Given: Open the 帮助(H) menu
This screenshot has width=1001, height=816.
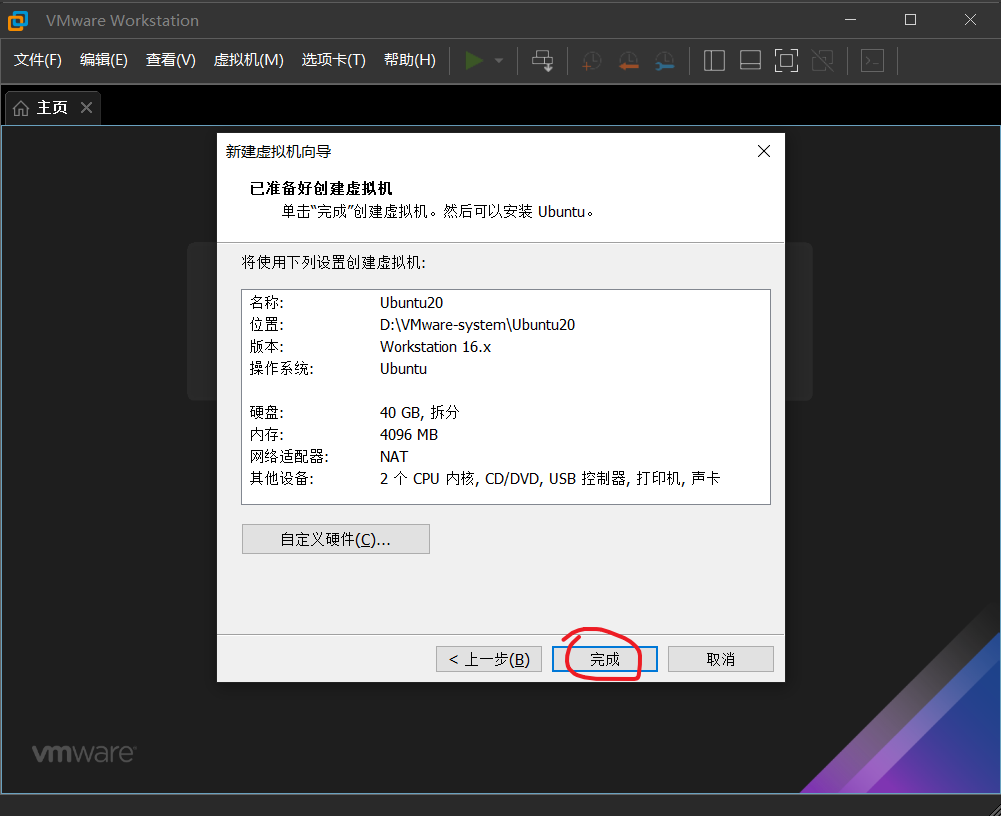Looking at the screenshot, I should click(x=409, y=60).
